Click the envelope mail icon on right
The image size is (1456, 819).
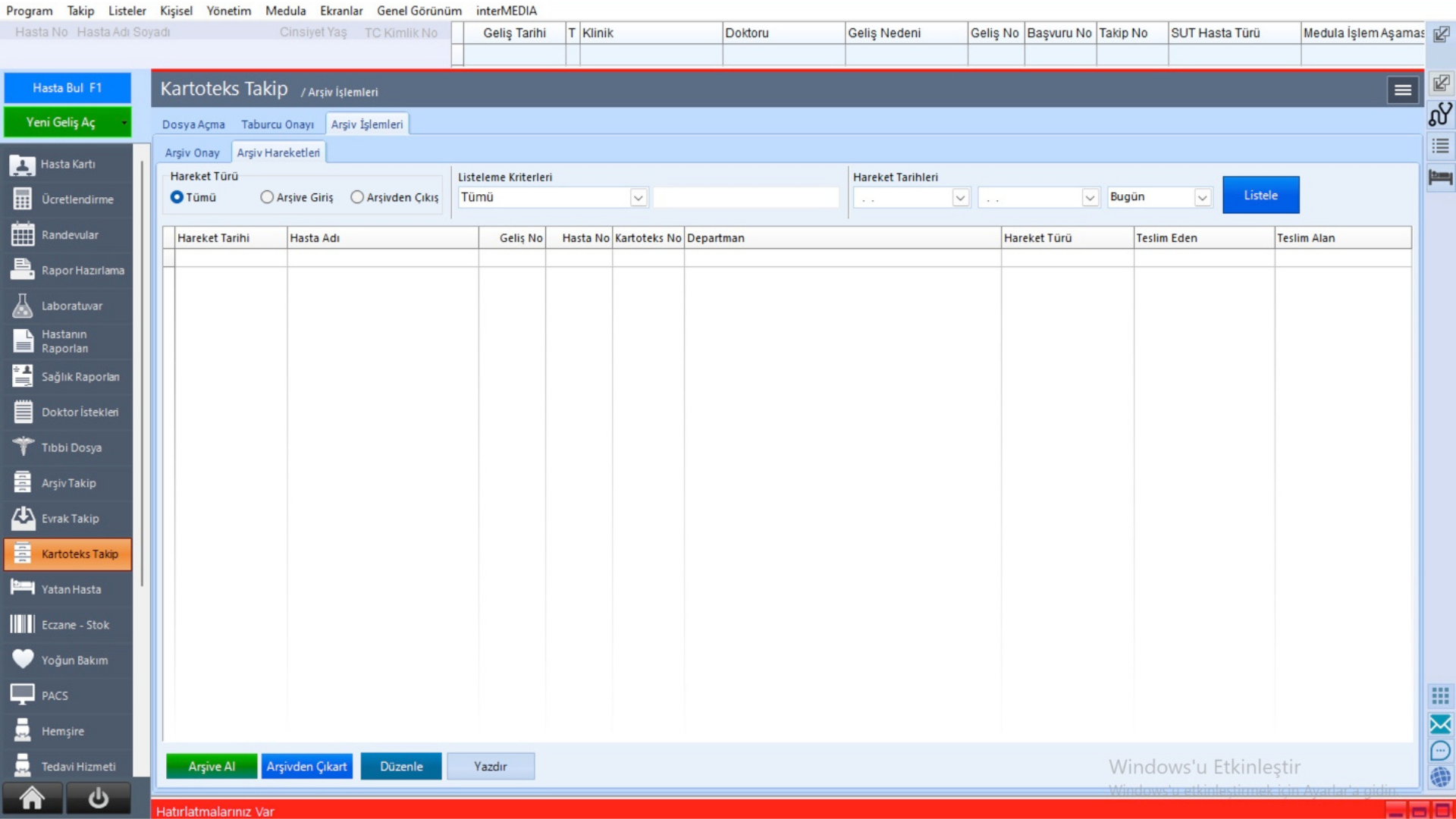[1440, 723]
